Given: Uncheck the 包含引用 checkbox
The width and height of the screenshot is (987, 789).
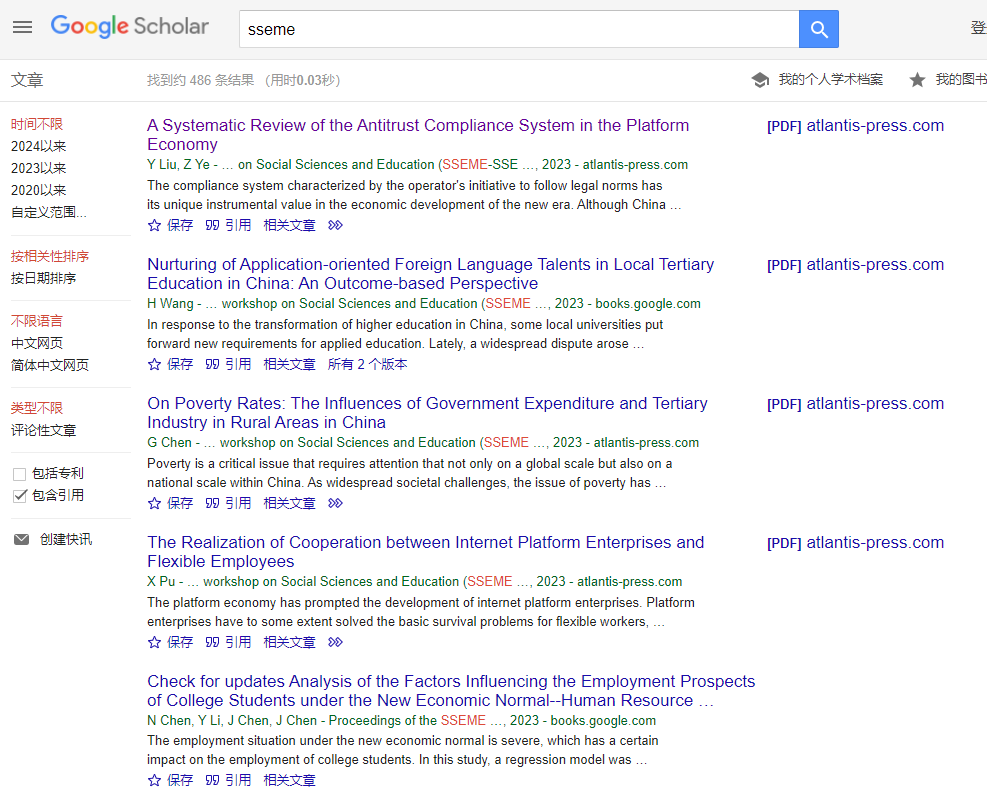Looking at the screenshot, I should tap(20, 496).
